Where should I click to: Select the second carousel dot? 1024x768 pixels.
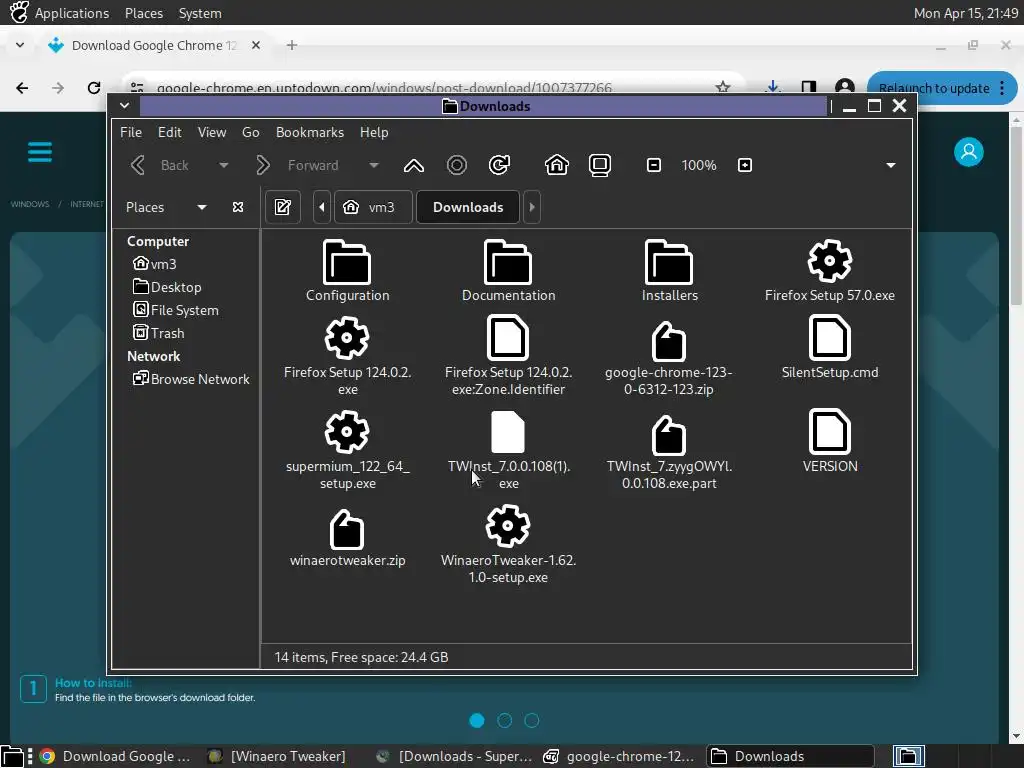click(504, 720)
